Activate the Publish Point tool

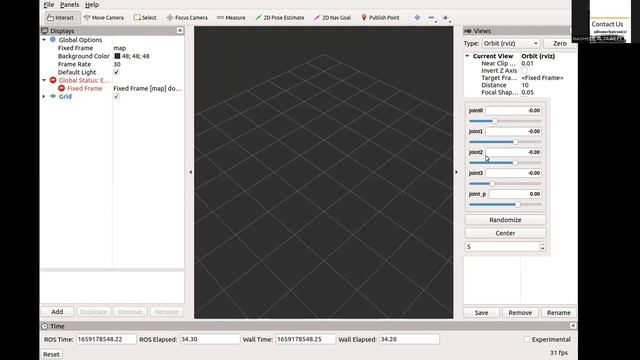[380, 18]
